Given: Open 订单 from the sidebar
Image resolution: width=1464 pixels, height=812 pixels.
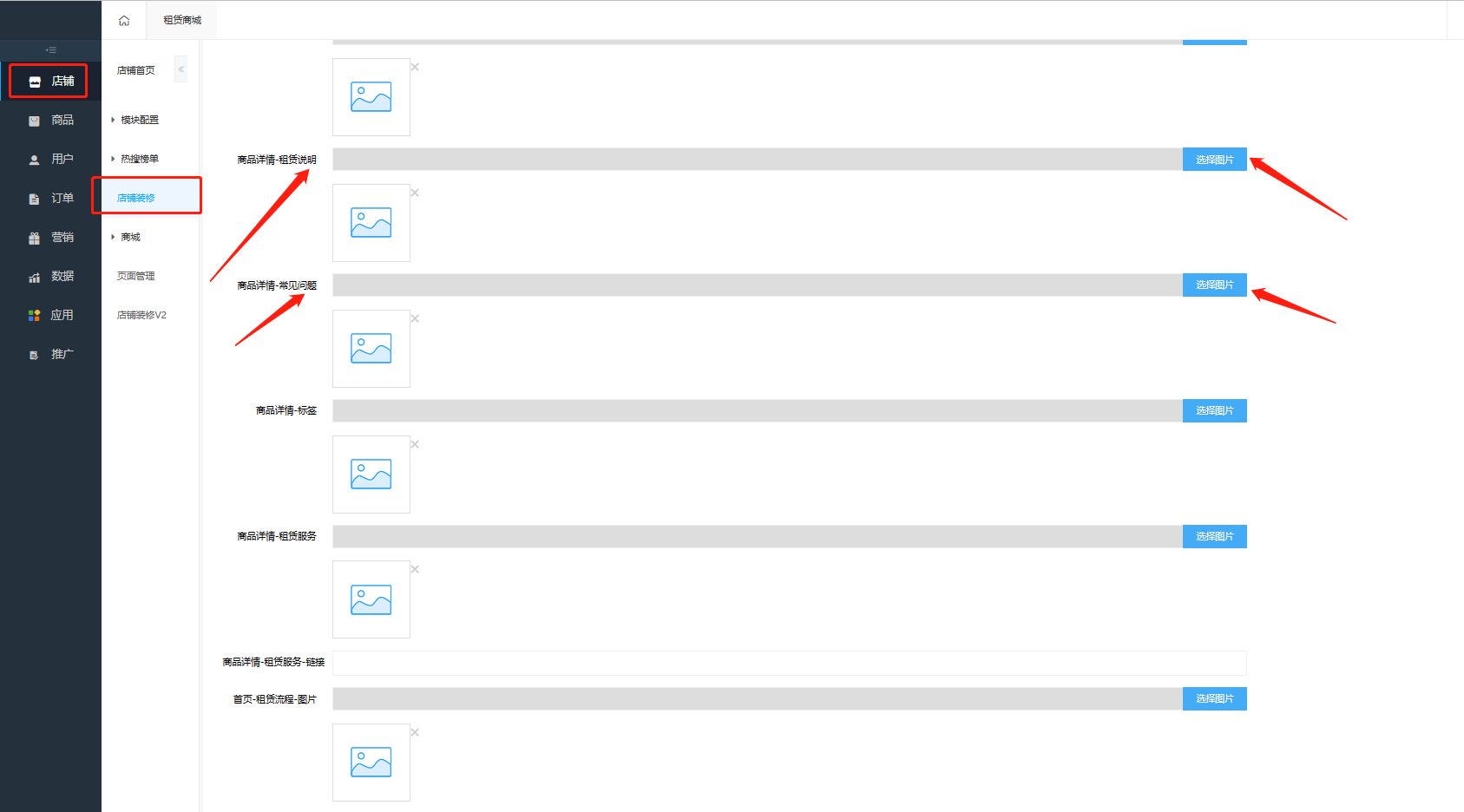Looking at the screenshot, I should 50,199.
